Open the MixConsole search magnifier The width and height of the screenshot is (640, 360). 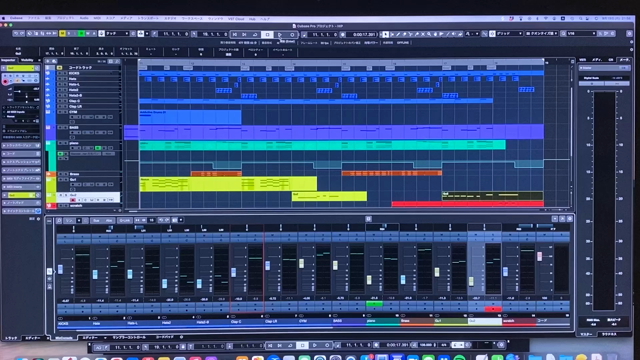point(59,220)
